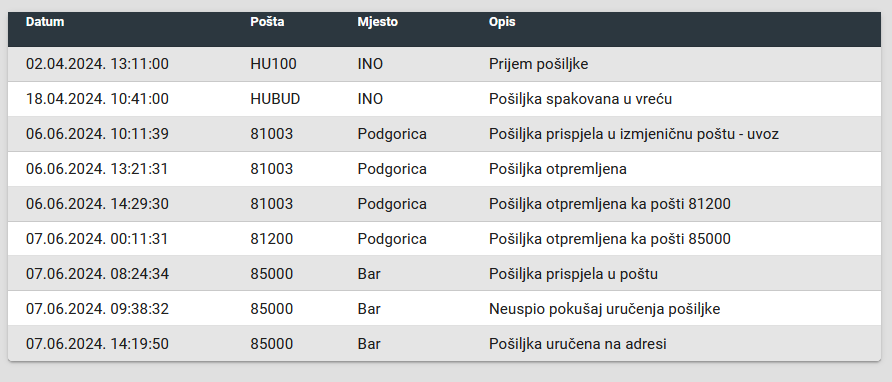Viewport: 892px width, 382px height.
Task: Click the Datum column header
Action: pos(45,22)
